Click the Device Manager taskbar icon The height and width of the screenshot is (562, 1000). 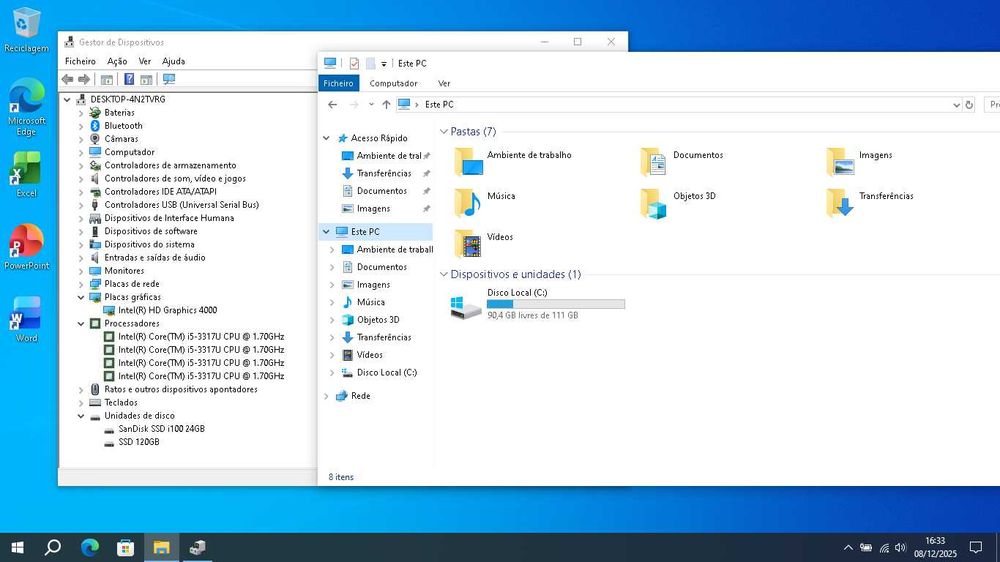198,547
